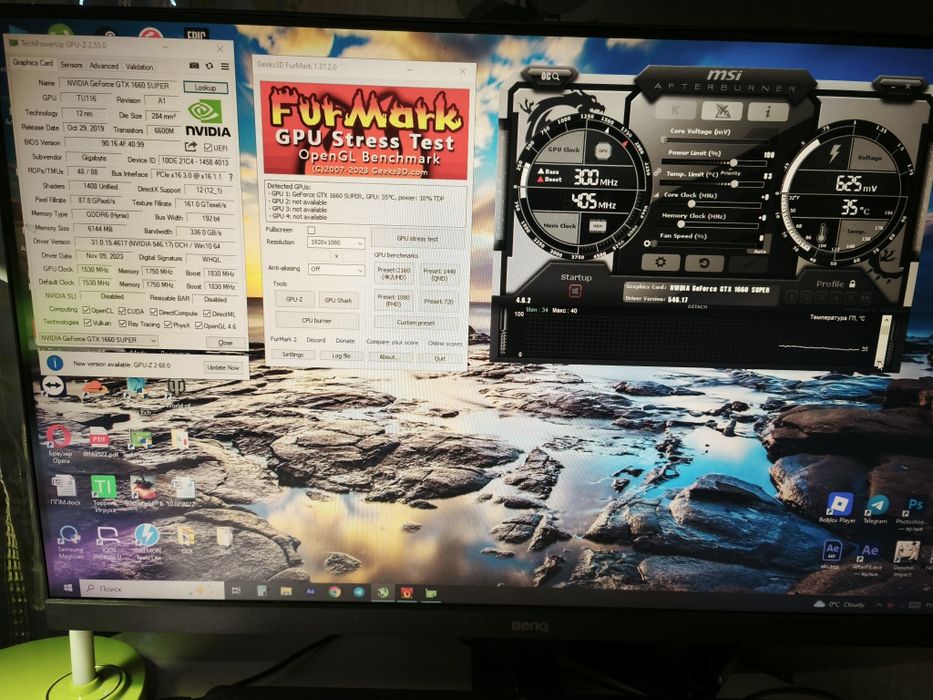933x700 pixels.
Task: Select the GPU-Z Graphics Card tab
Action: click(x=33, y=62)
